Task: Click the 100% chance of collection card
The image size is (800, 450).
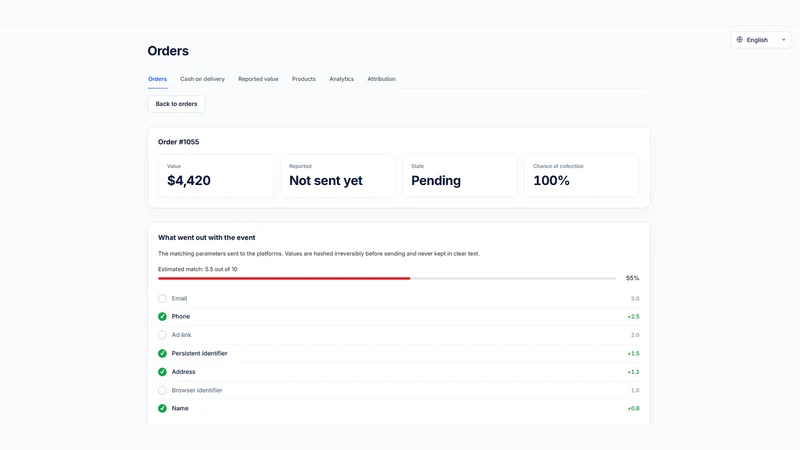Action: click(x=582, y=176)
